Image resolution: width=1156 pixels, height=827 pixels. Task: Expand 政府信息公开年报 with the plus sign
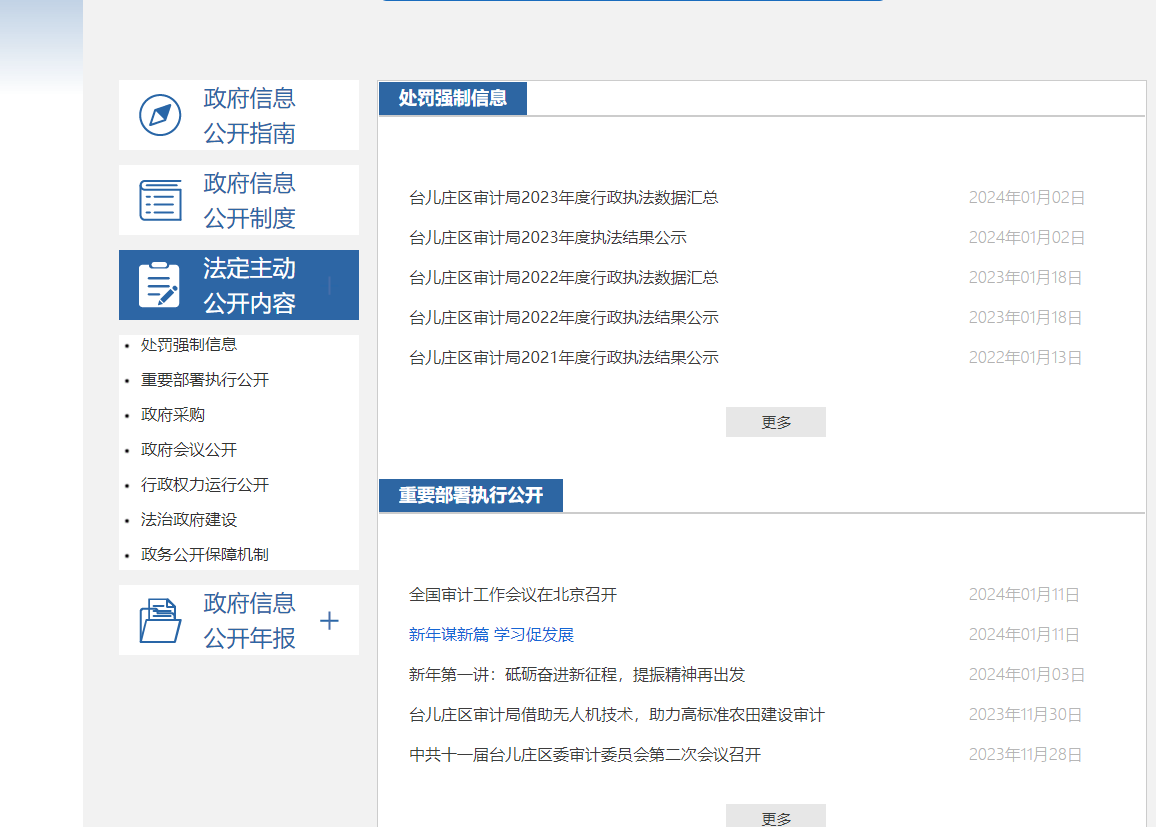point(329,621)
